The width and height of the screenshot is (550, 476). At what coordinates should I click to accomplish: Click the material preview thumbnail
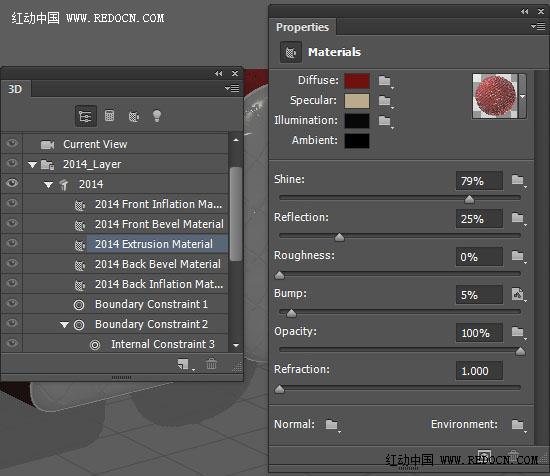click(x=495, y=96)
